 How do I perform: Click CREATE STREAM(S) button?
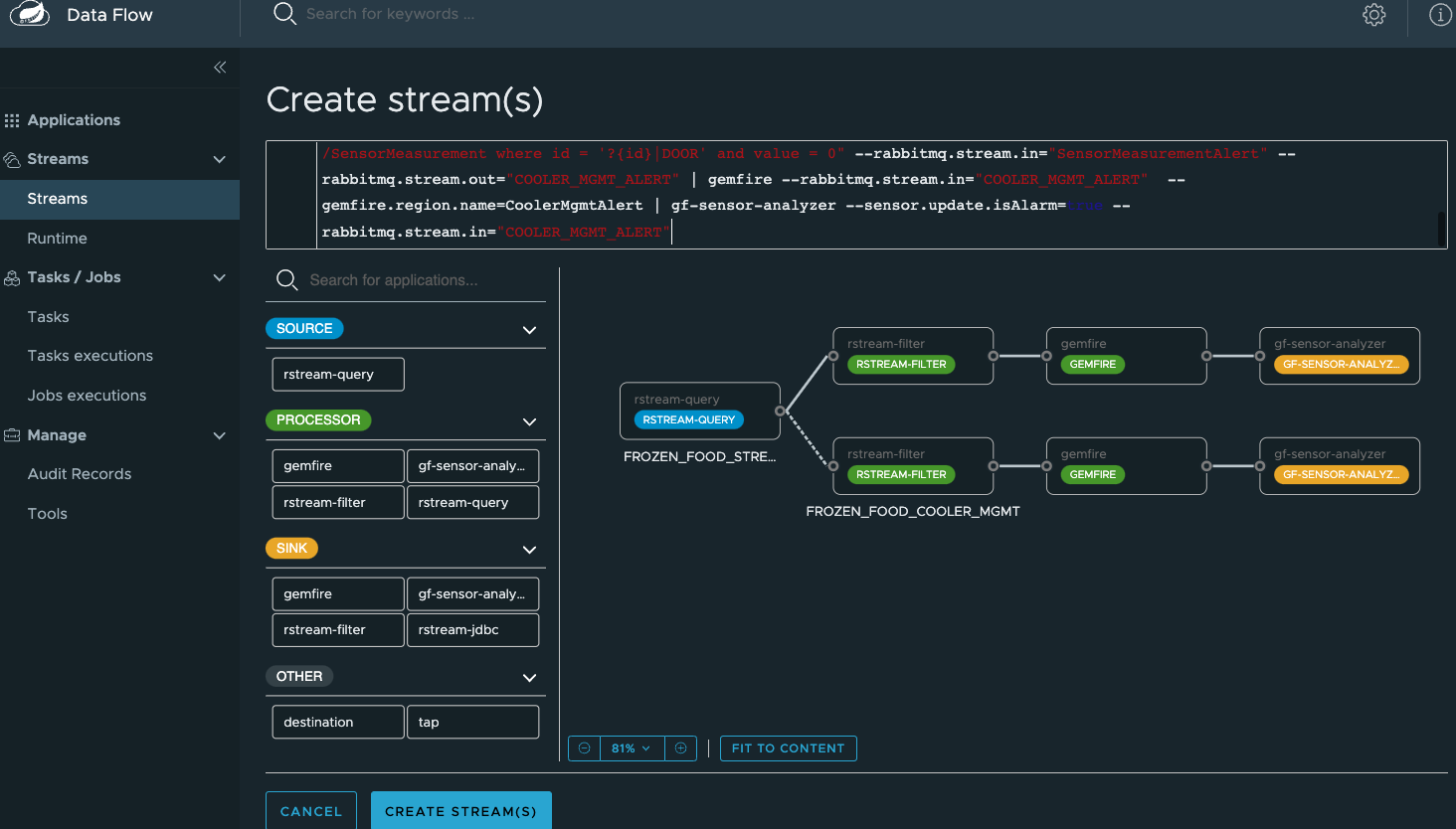click(460, 811)
